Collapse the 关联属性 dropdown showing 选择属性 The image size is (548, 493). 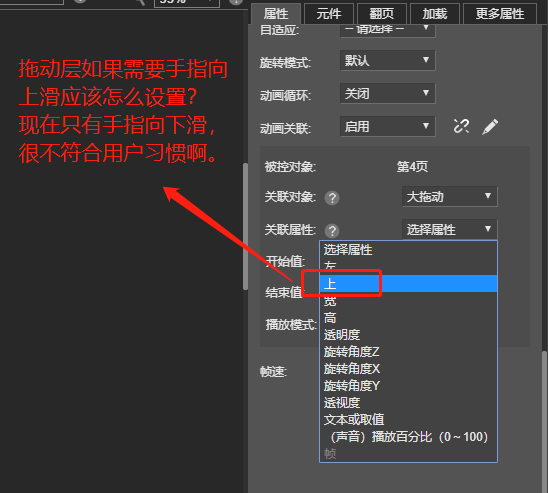coord(450,229)
